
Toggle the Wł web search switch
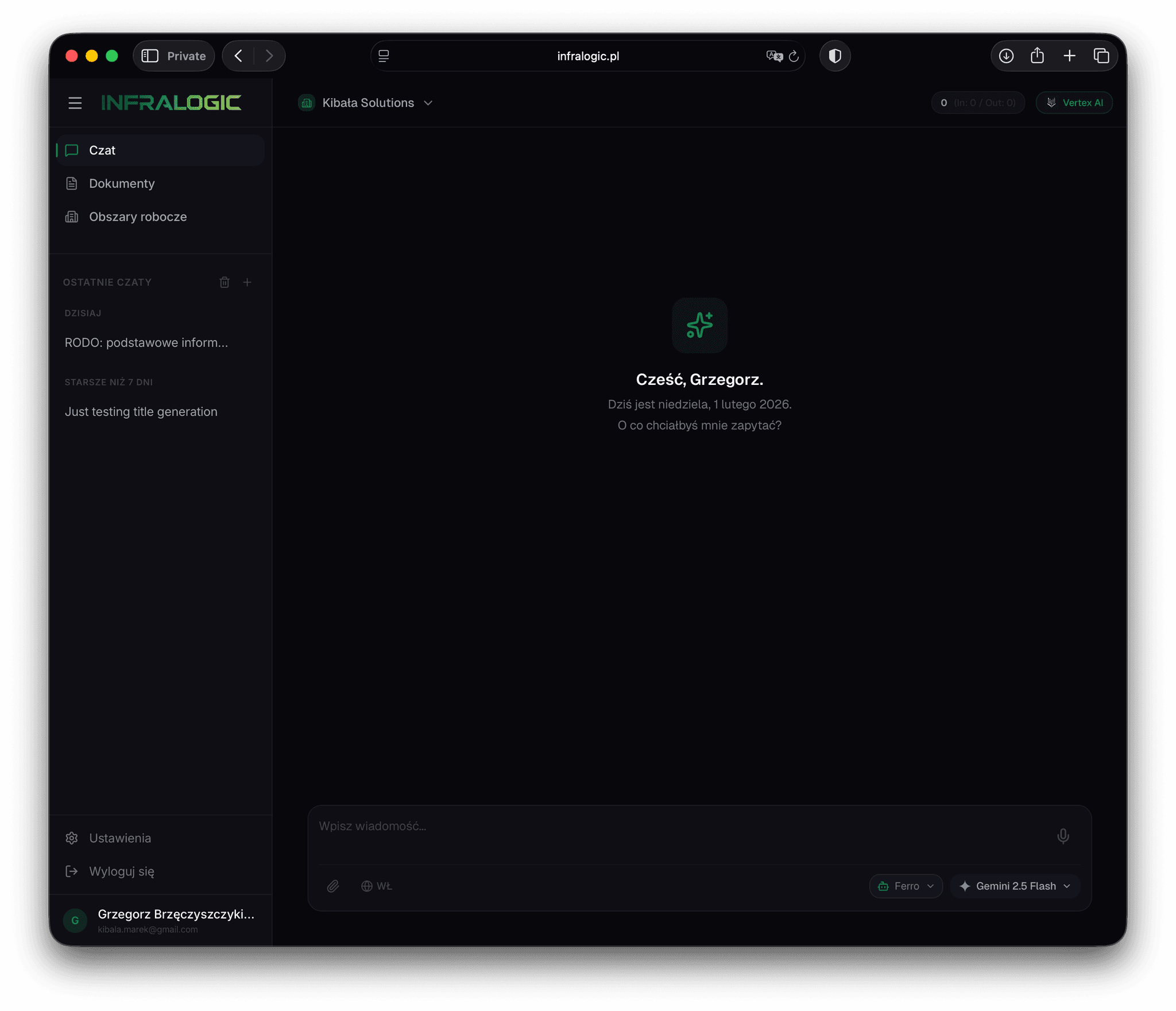click(x=376, y=886)
